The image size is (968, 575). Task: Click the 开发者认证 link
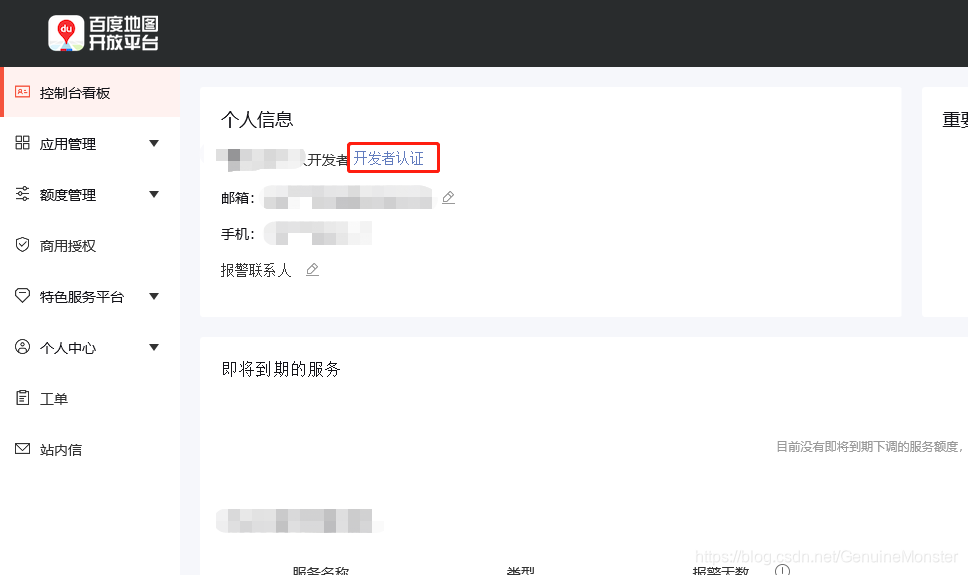[x=389, y=158]
